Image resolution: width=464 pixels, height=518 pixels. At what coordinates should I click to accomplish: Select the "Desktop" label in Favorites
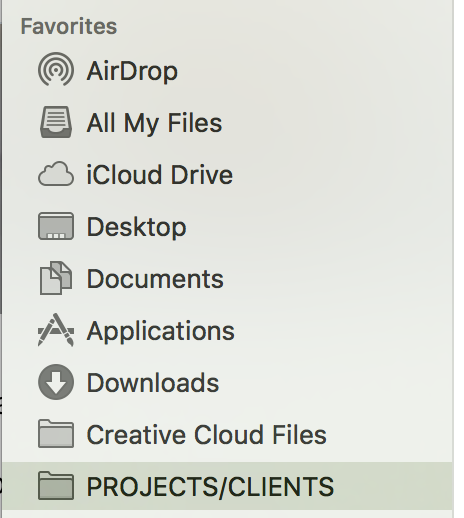click(x=136, y=227)
